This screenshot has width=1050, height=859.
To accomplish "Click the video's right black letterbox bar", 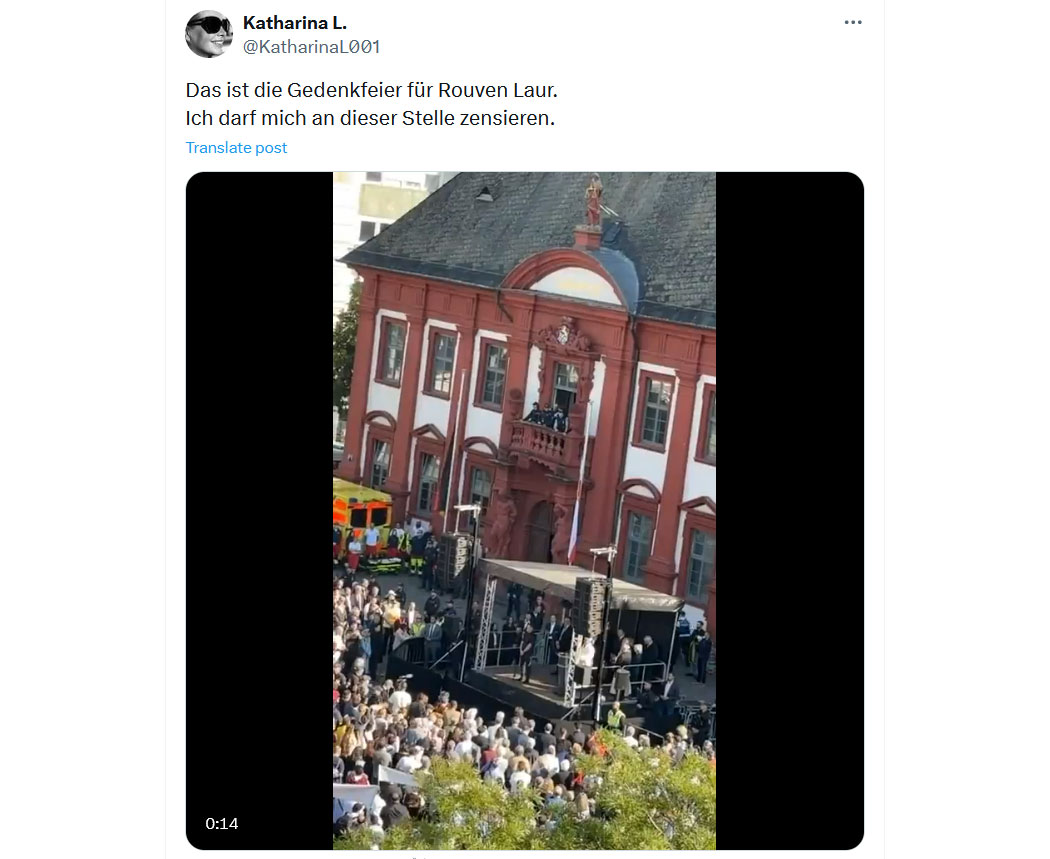I will point(790,511).
